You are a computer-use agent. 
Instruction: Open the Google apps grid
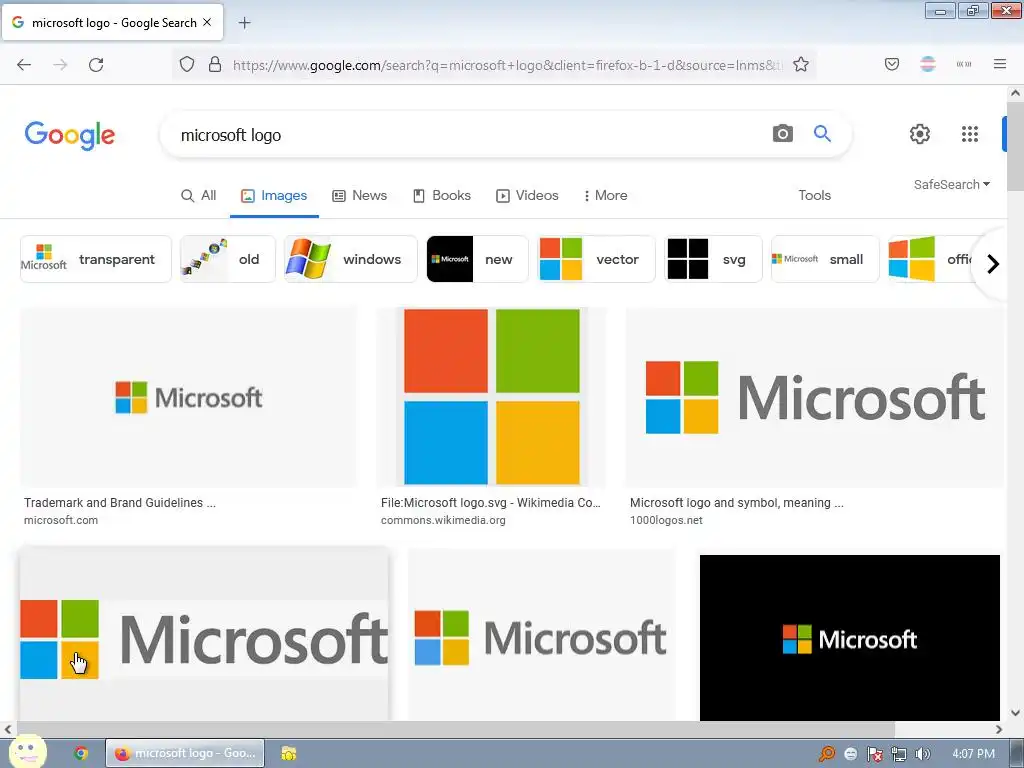pyautogui.click(x=970, y=134)
